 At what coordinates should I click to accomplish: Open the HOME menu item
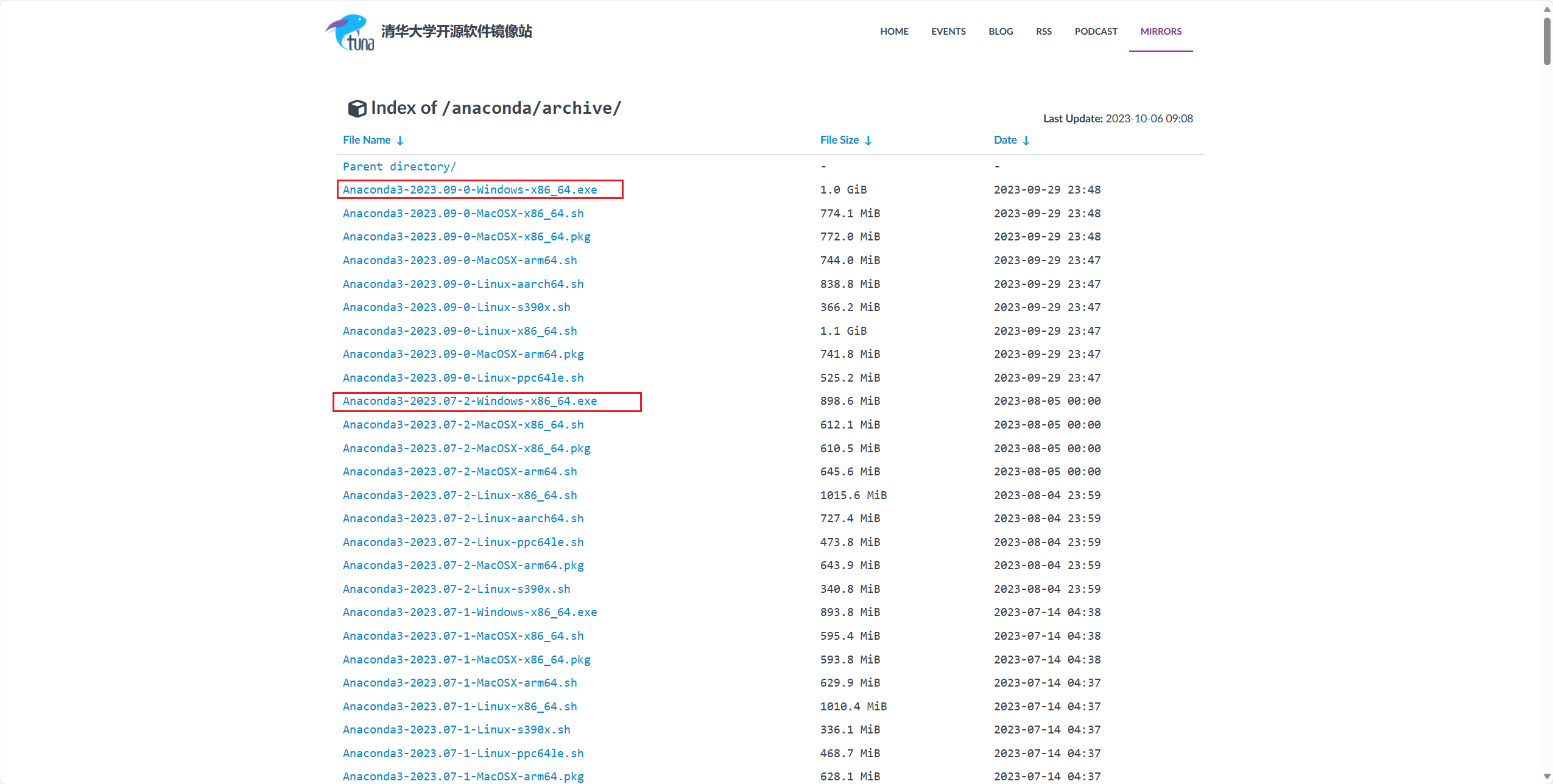pos(894,32)
